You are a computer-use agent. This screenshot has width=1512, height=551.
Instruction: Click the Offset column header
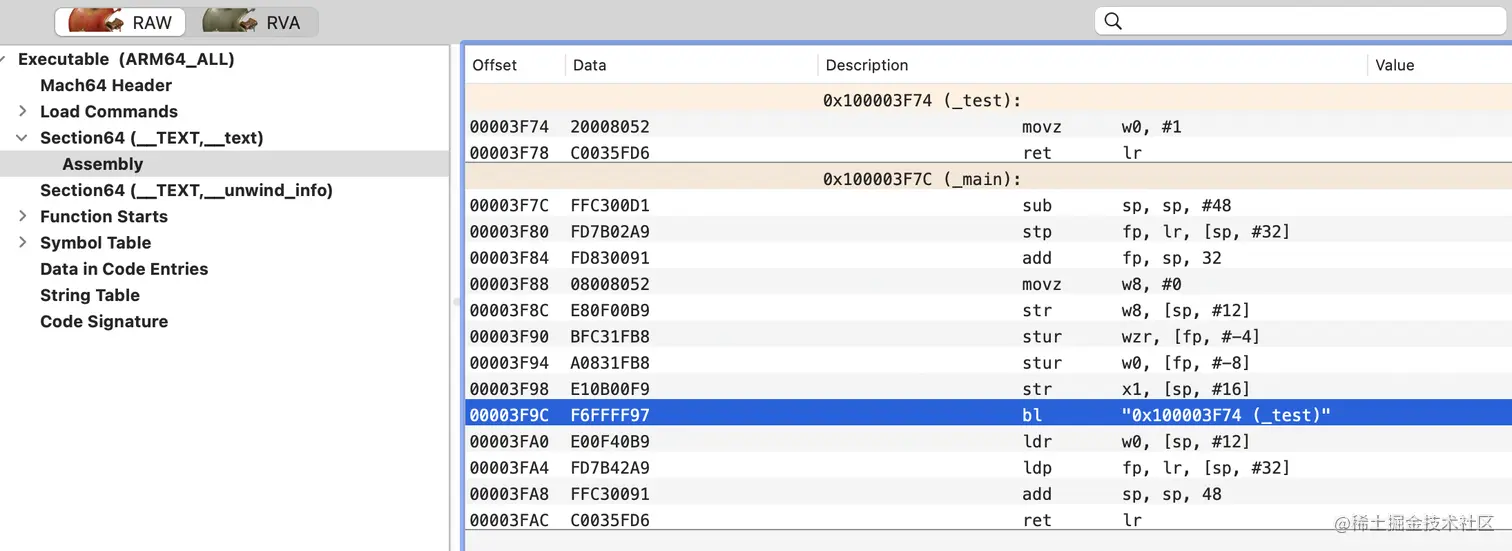pyautogui.click(x=495, y=65)
